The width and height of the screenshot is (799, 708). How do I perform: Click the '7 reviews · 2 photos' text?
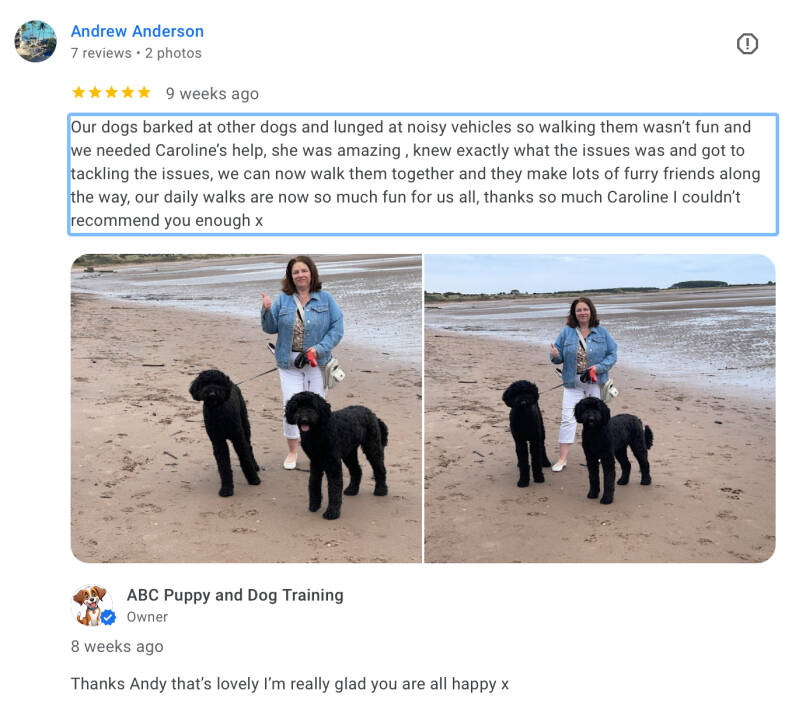[x=136, y=53]
